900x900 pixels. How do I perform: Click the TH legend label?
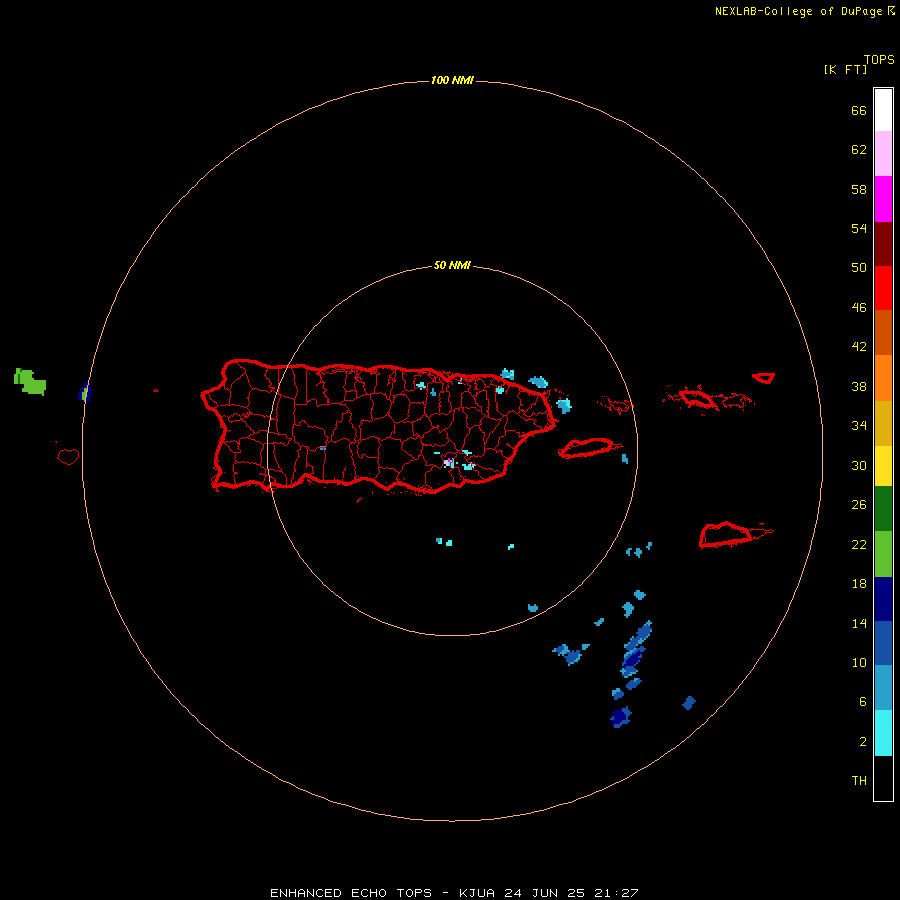tap(859, 780)
